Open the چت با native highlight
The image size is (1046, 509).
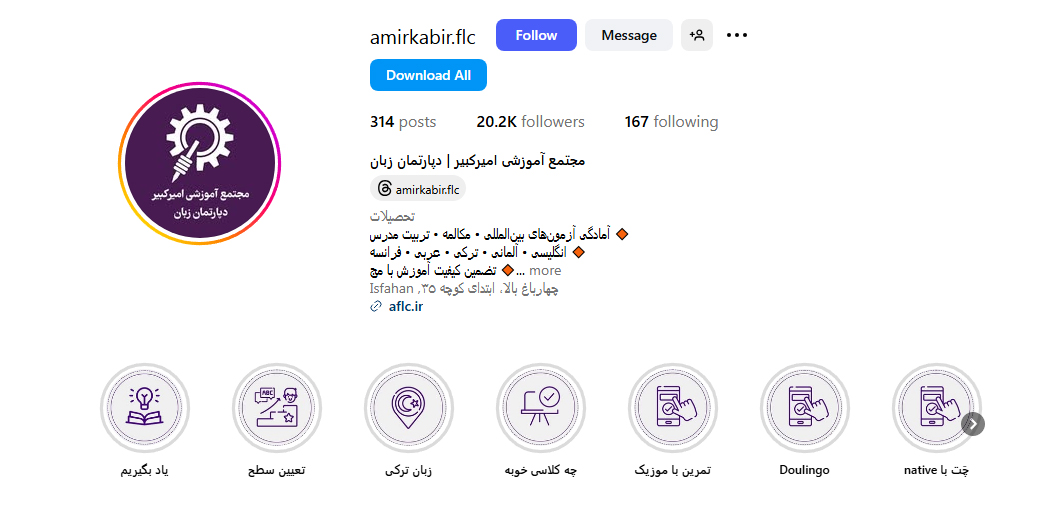(x=937, y=407)
